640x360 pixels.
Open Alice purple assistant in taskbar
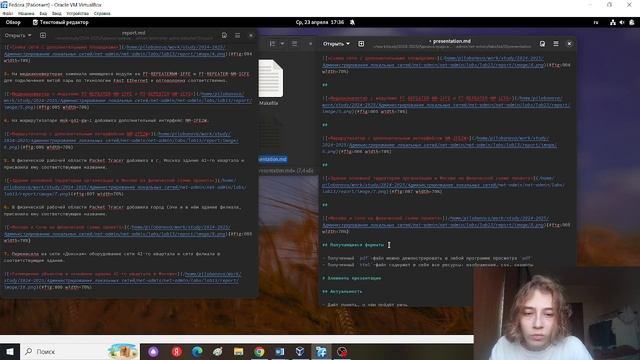pos(153,351)
